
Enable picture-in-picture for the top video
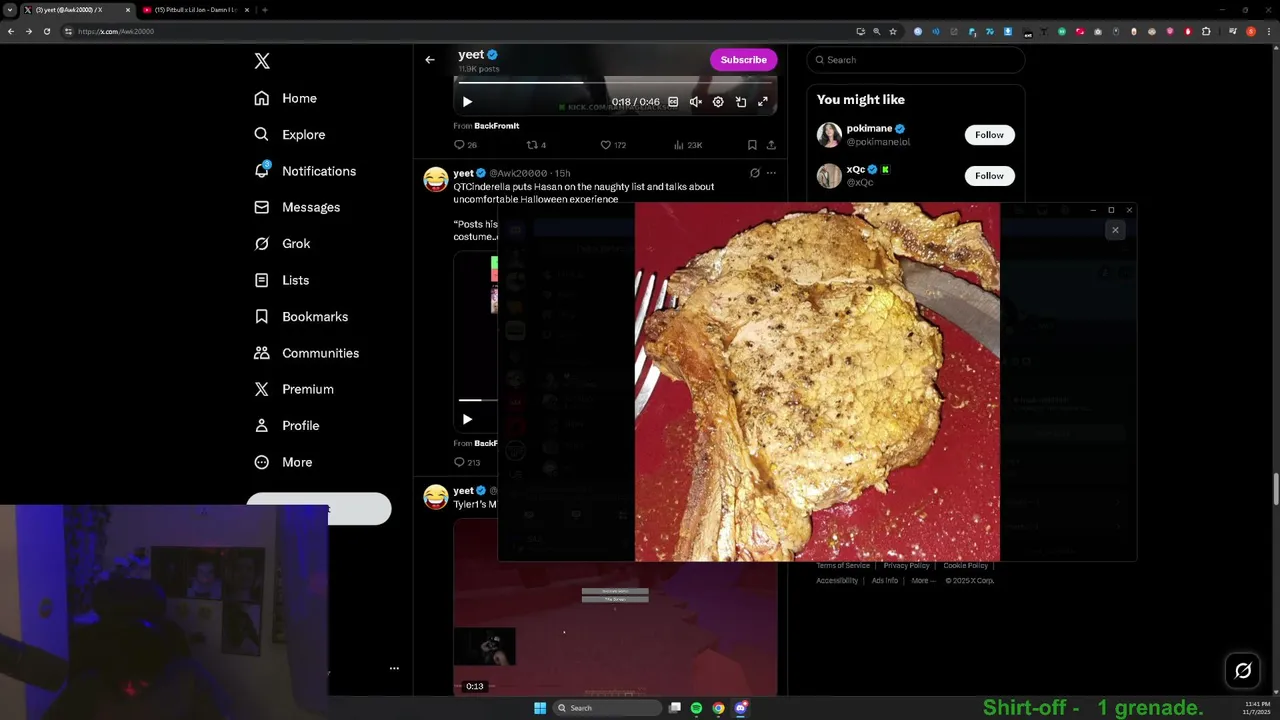[741, 102]
